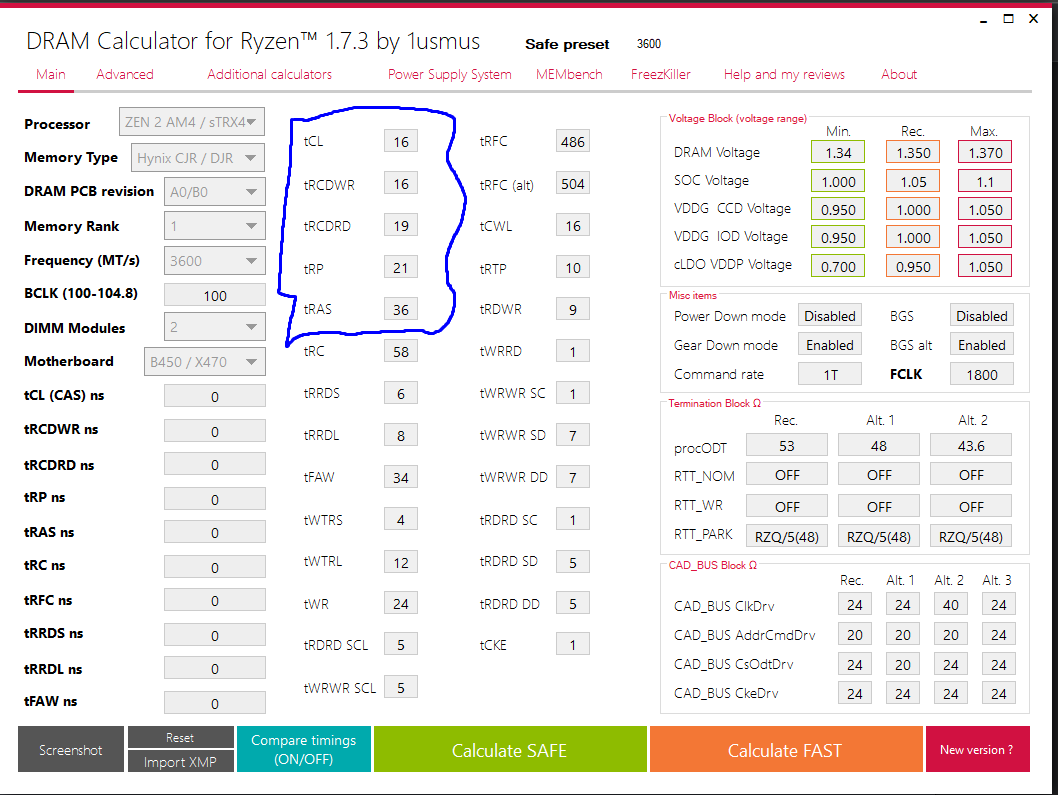Click the Calculate FAST button
Image resolution: width=1058 pixels, height=795 pixels.
click(785, 749)
